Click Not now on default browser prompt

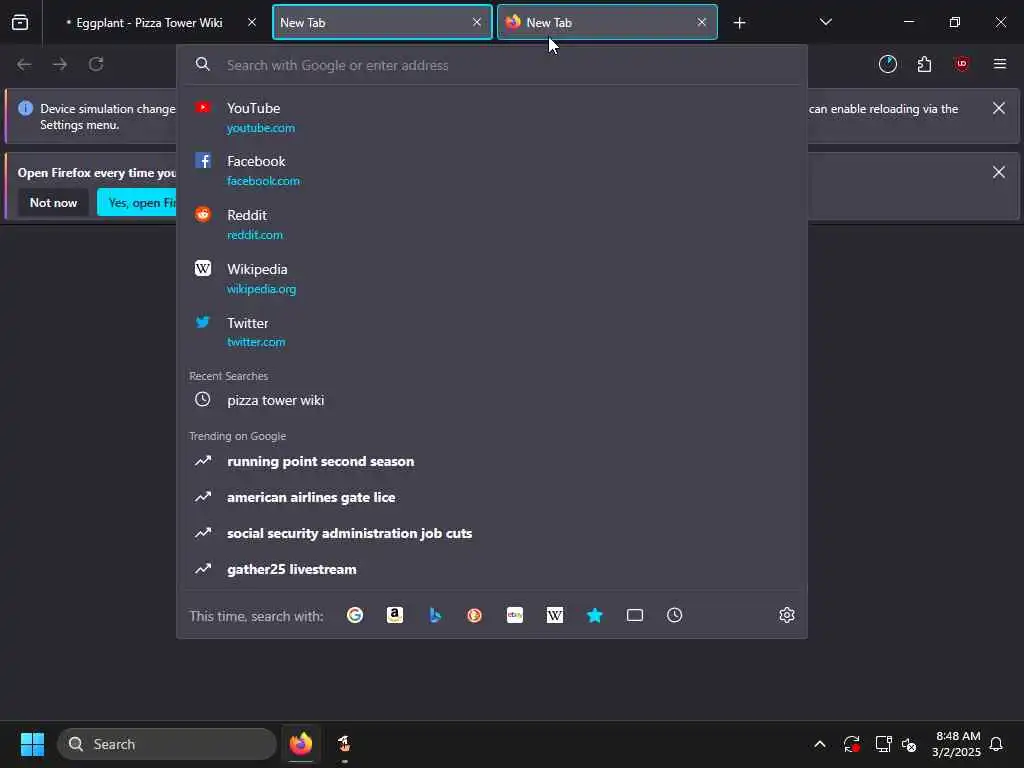54,202
